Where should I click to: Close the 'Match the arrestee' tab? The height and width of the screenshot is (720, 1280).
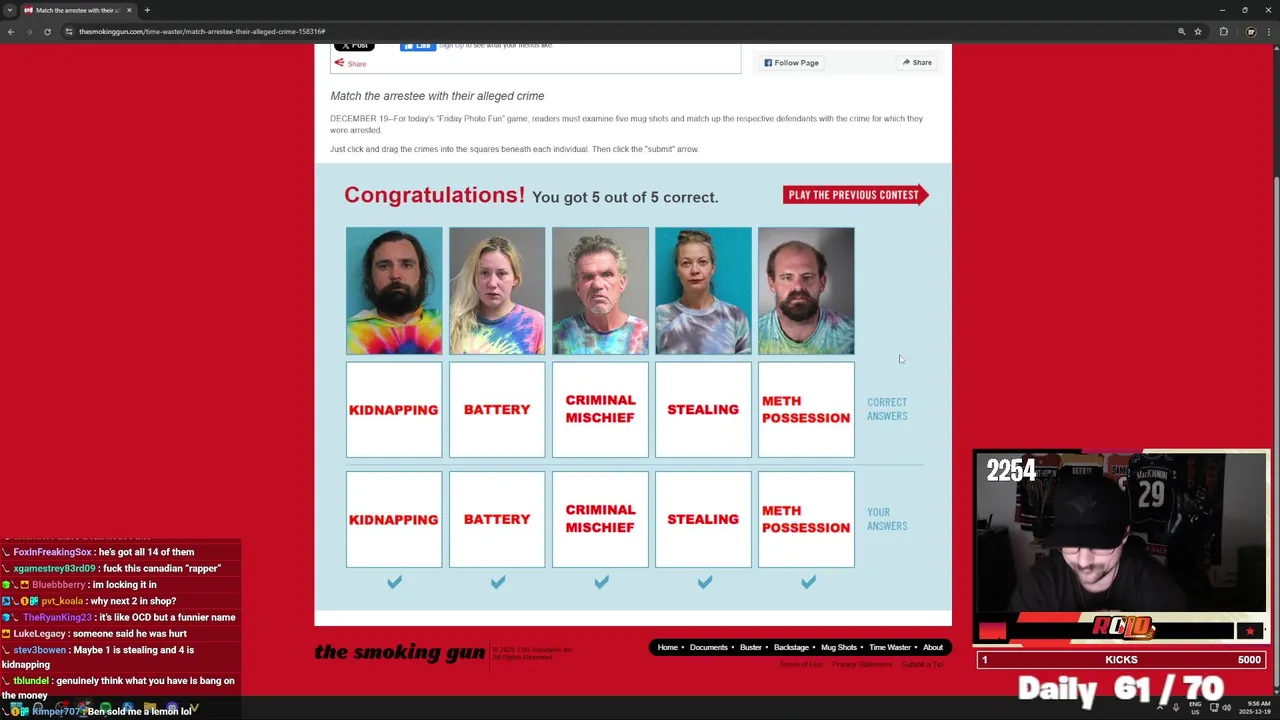point(129,10)
